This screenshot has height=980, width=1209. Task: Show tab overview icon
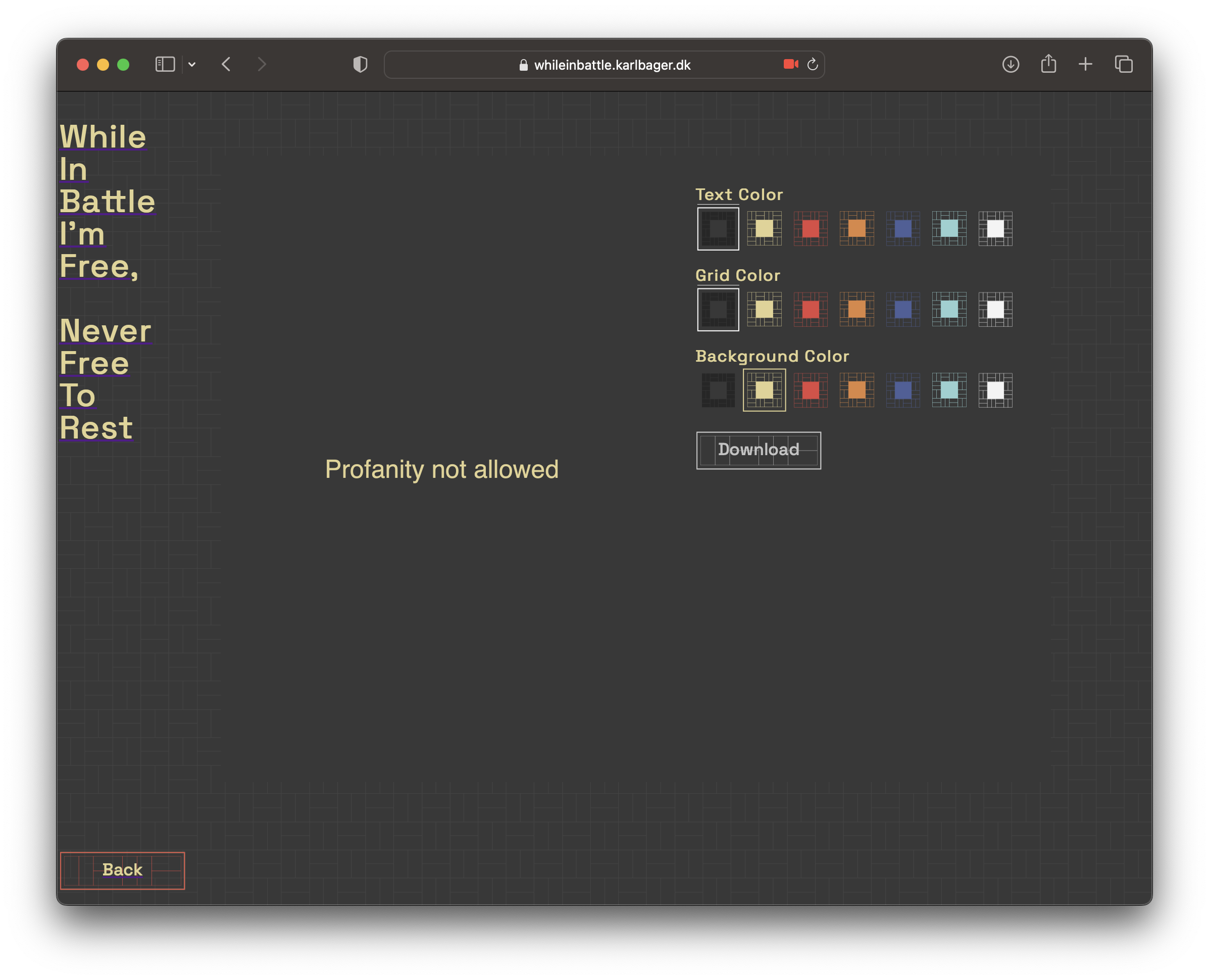coord(1123,64)
